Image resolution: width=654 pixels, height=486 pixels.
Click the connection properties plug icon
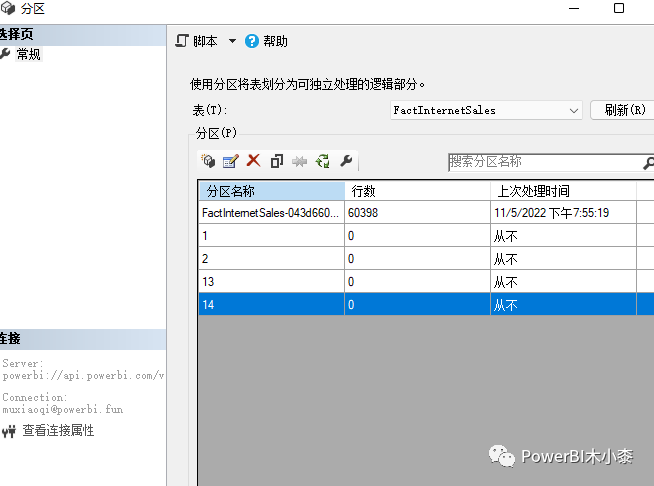8,431
